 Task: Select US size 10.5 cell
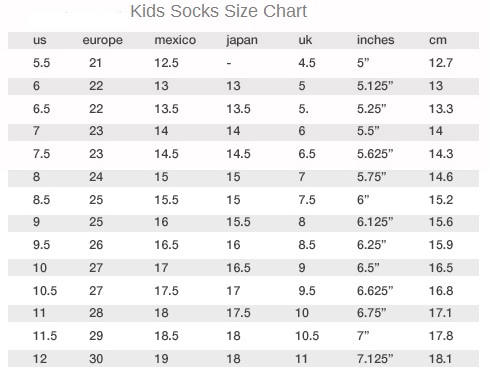click(x=45, y=291)
